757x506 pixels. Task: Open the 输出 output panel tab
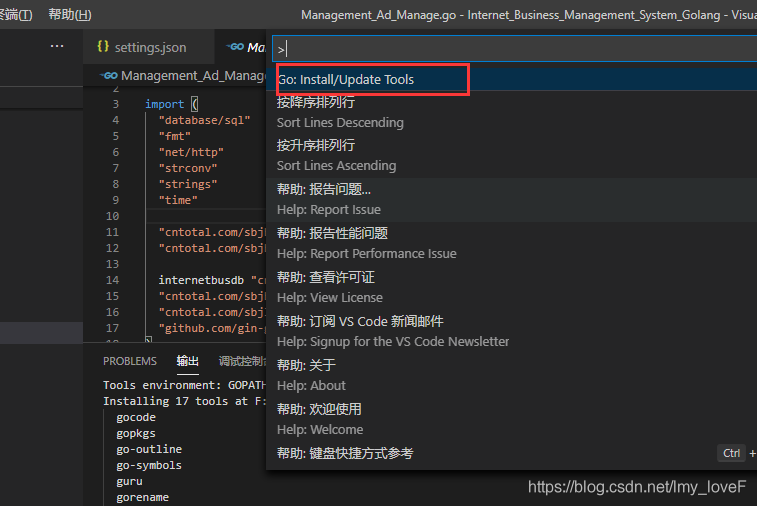coord(187,361)
